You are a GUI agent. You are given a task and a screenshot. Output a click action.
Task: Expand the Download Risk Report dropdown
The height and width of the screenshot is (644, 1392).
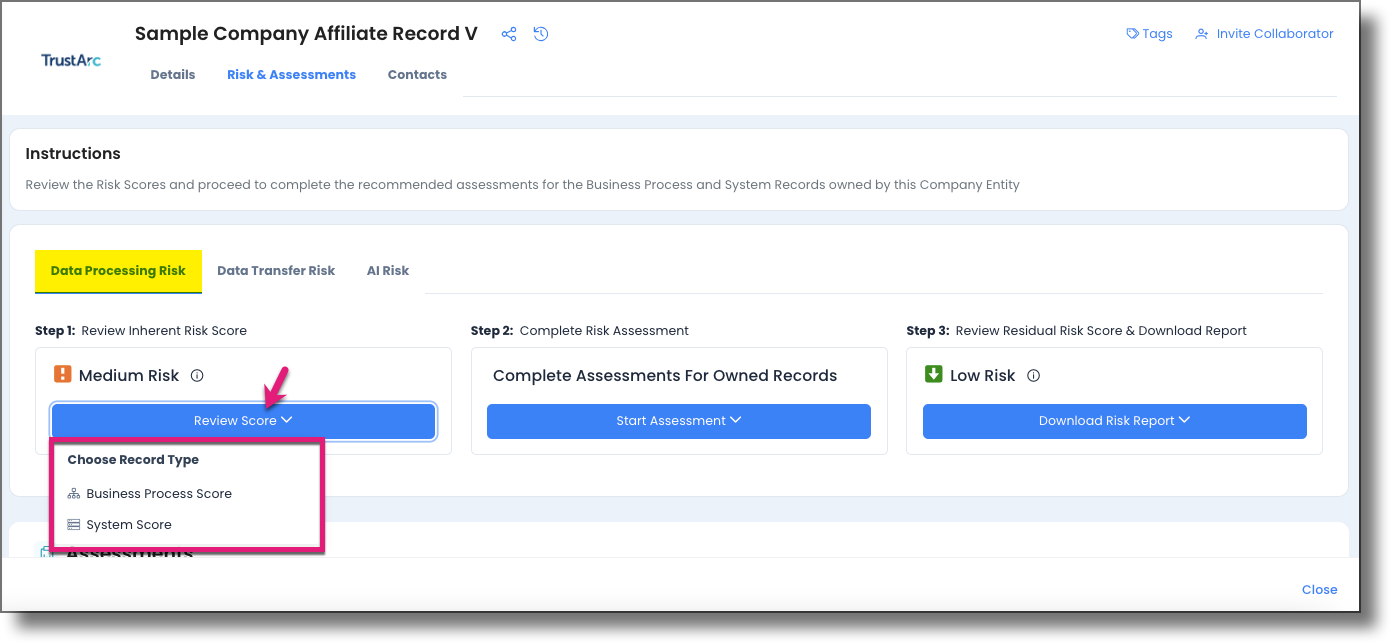[x=1115, y=421]
